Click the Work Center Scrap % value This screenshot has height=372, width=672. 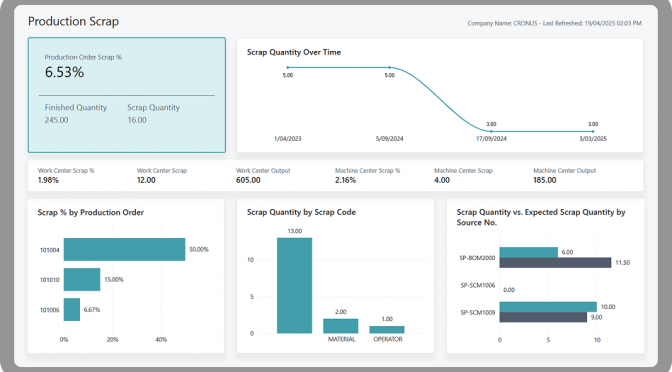[x=48, y=180]
